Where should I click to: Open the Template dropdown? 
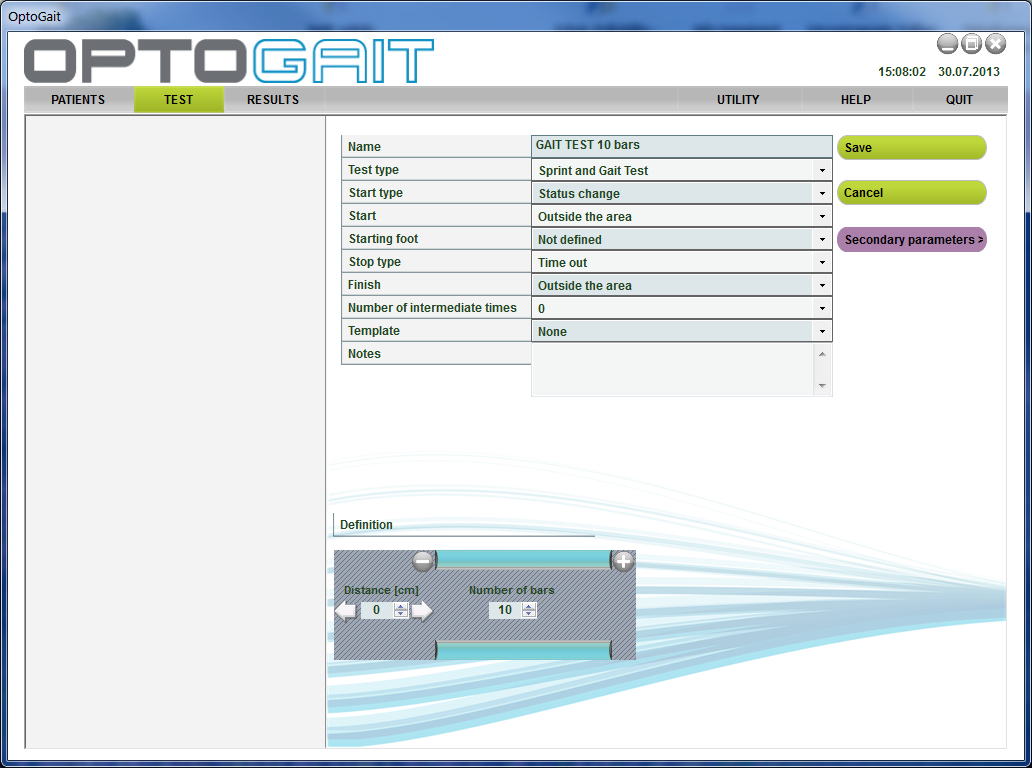(x=822, y=332)
